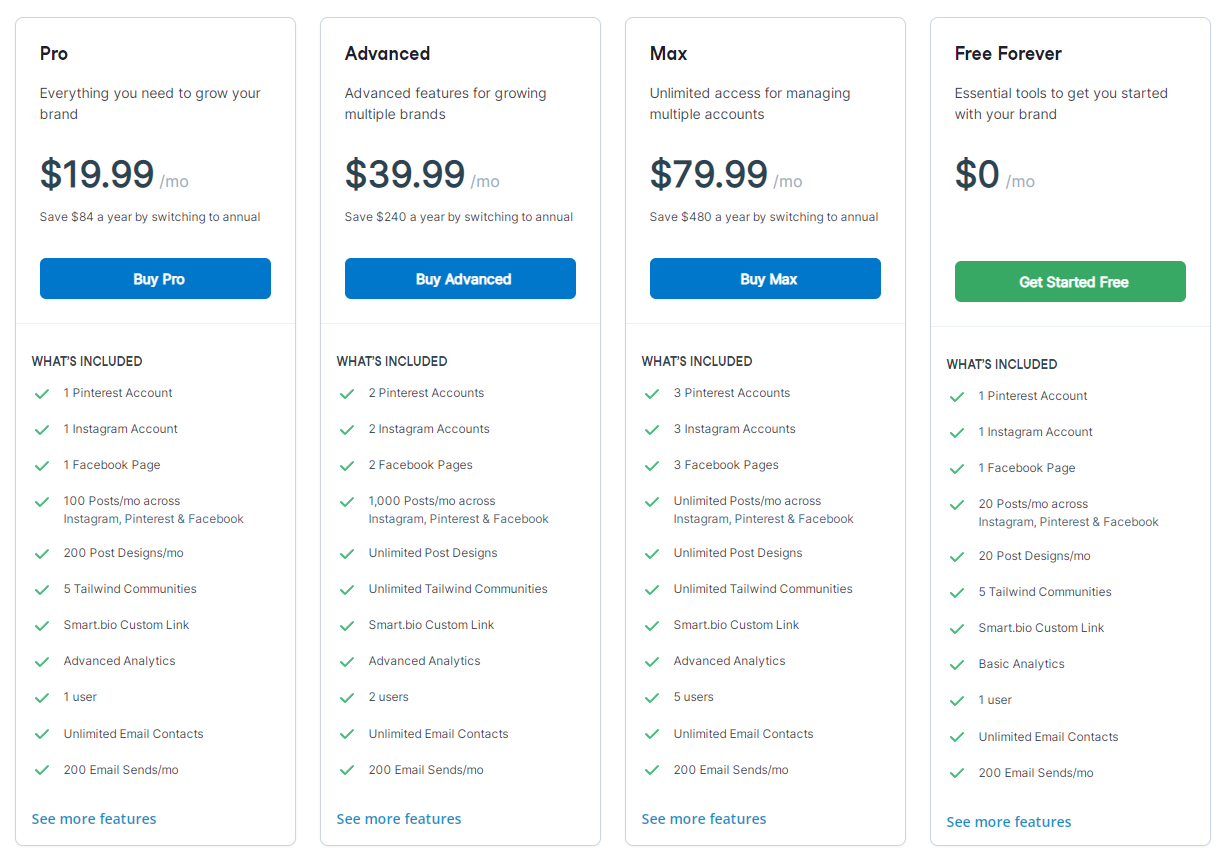
Task: Click the Max plan title heading
Action: [x=668, y=54]
